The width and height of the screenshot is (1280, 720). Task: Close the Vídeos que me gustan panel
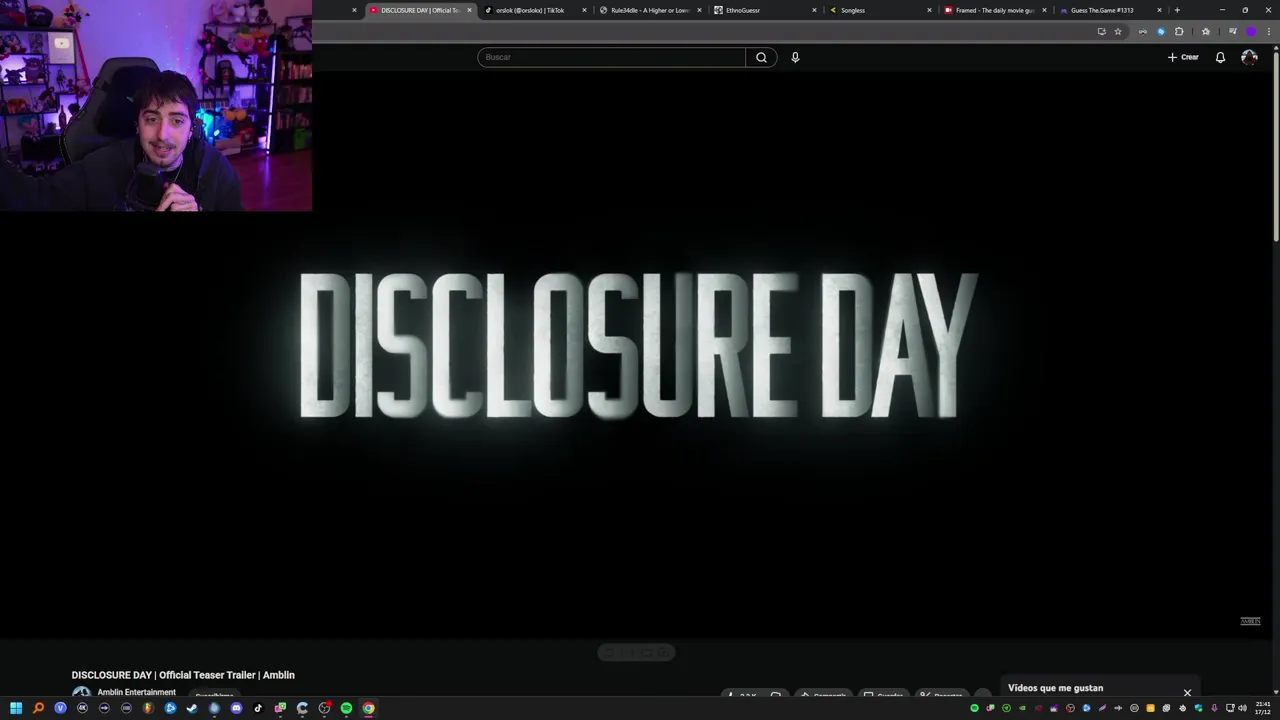[x=1187, y=692]
